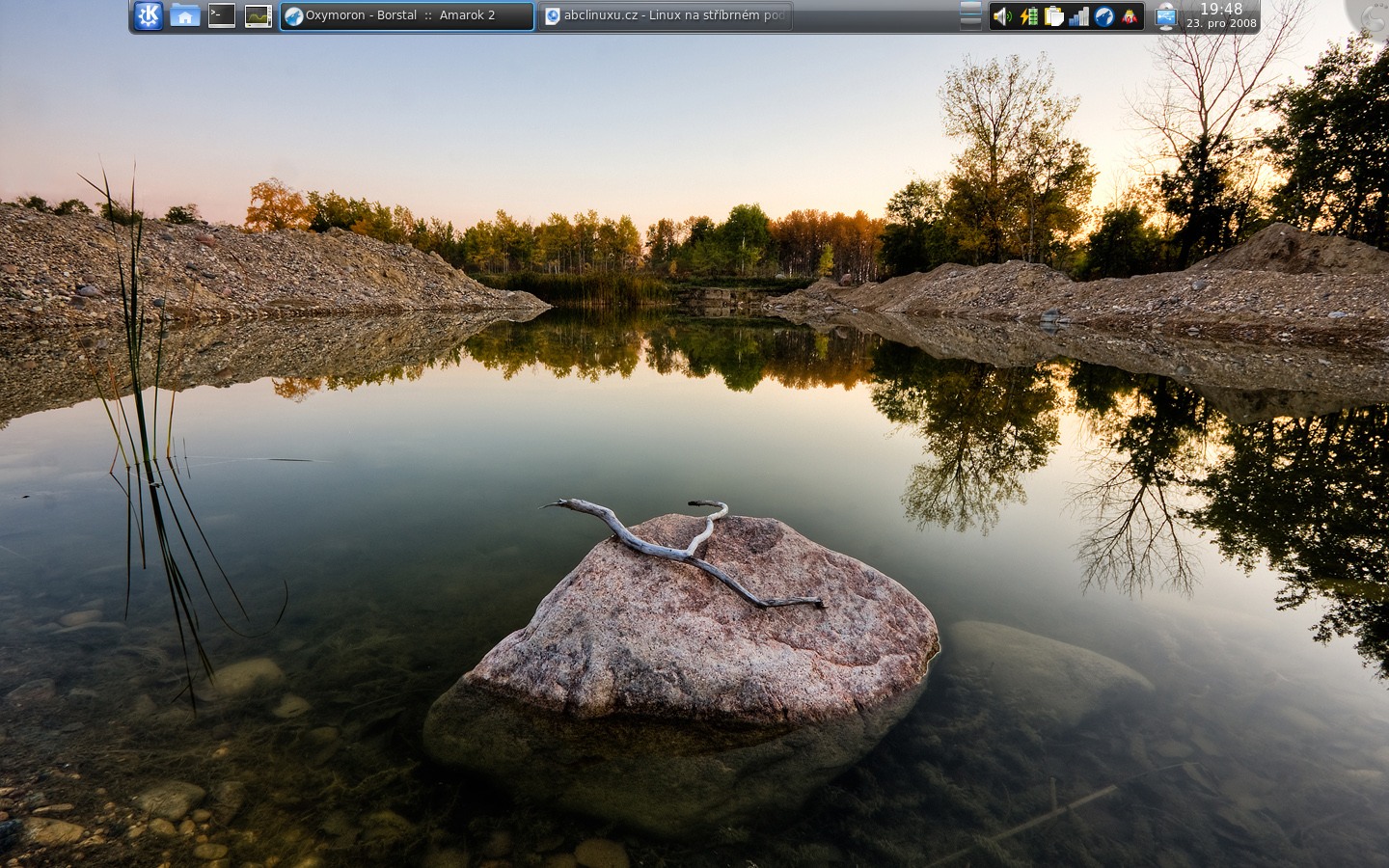The image size is (1389, 868).
Task: Open the KDE Kickoff application launcher
Action: point(148,15)
